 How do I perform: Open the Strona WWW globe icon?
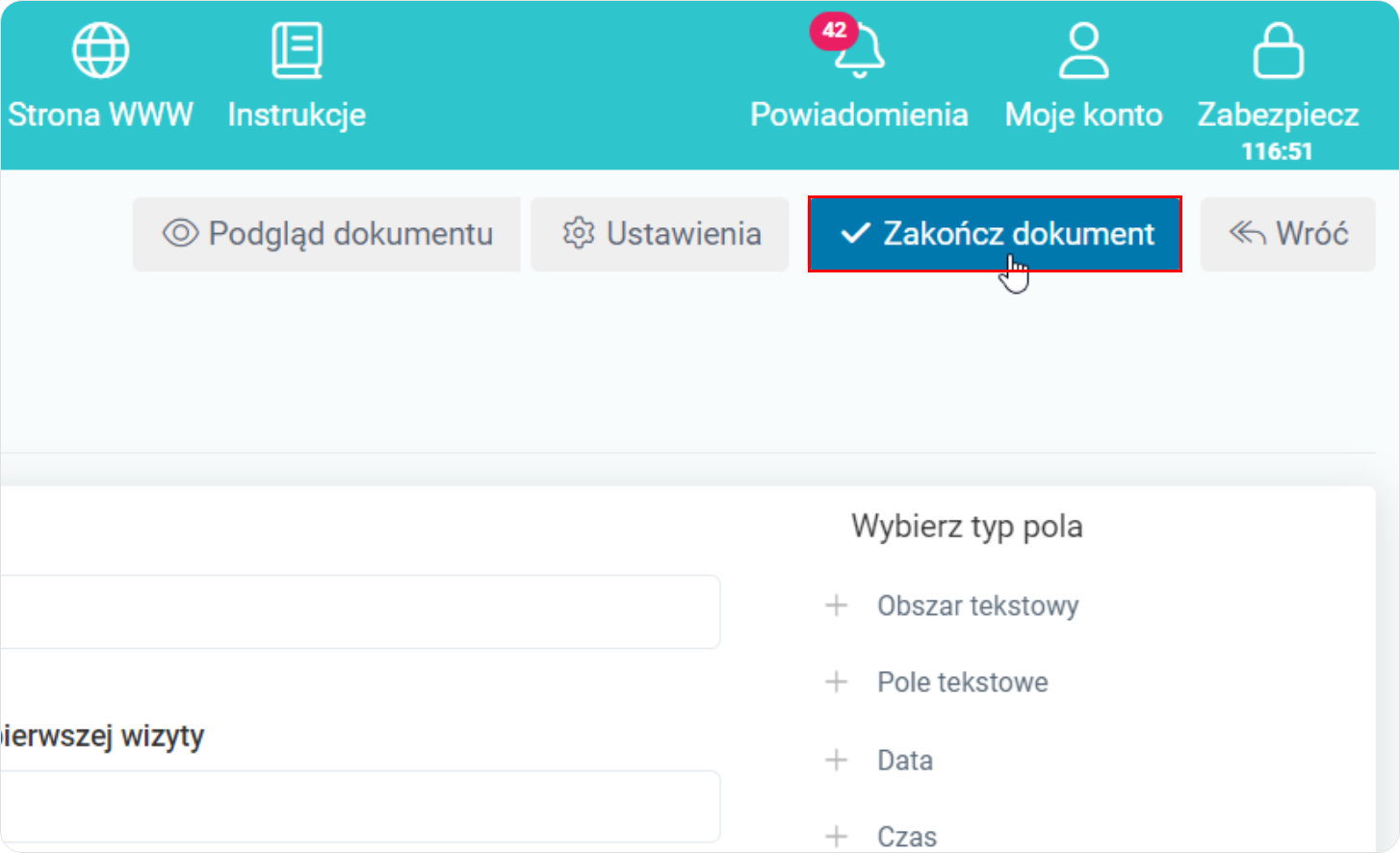tap(101, 50)
